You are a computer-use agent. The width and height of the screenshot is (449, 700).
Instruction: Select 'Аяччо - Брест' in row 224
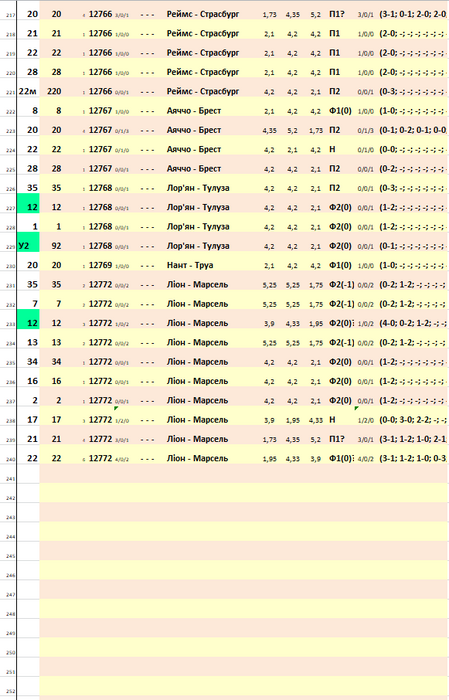coord(194,149)
